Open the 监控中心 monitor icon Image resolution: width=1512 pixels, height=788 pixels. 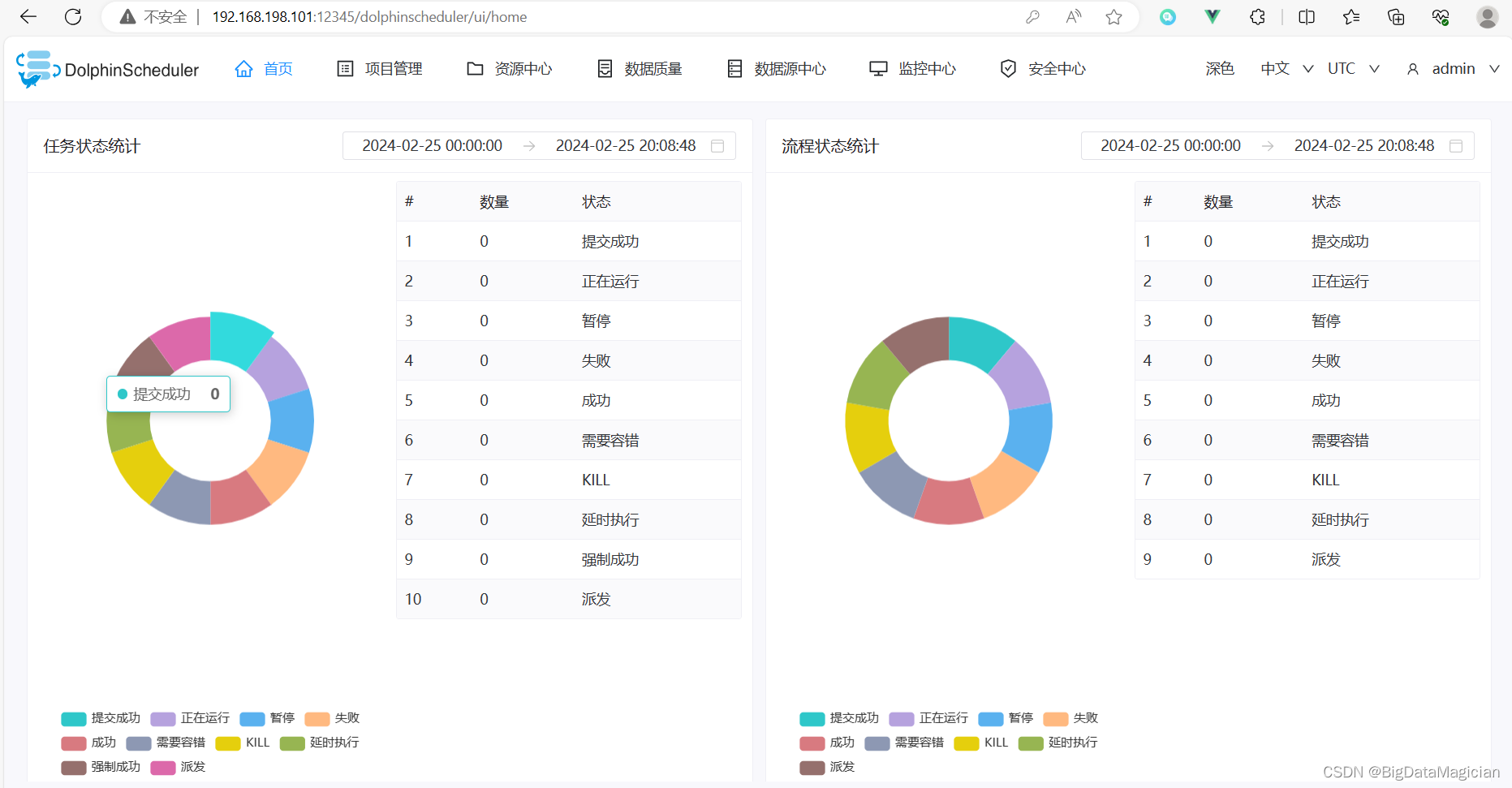click(878, 68)
